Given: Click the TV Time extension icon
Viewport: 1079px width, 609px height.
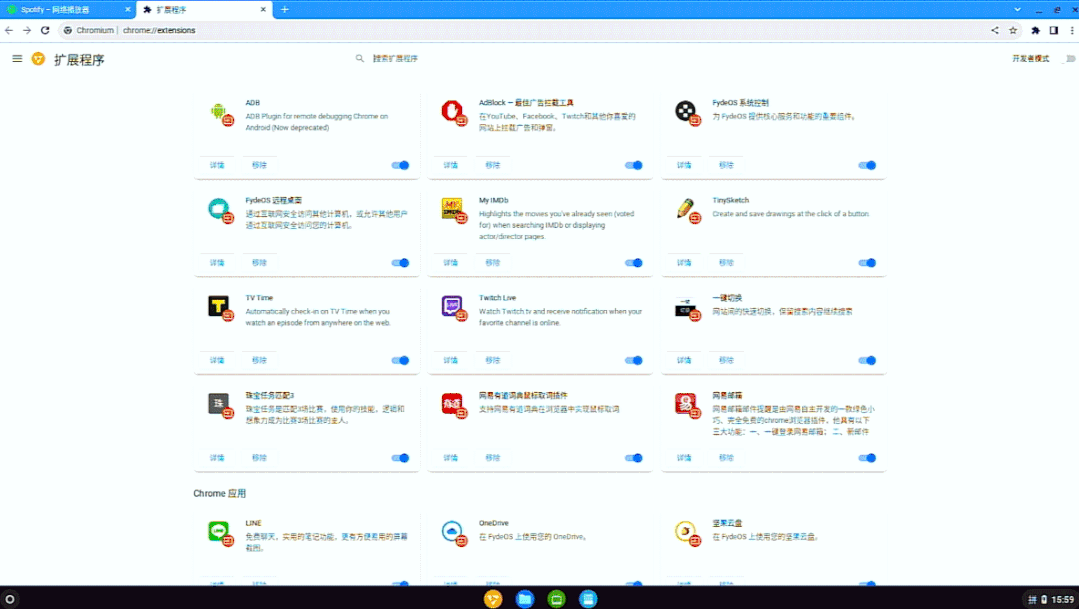Looking at the screenshot, I should (219, 306).
